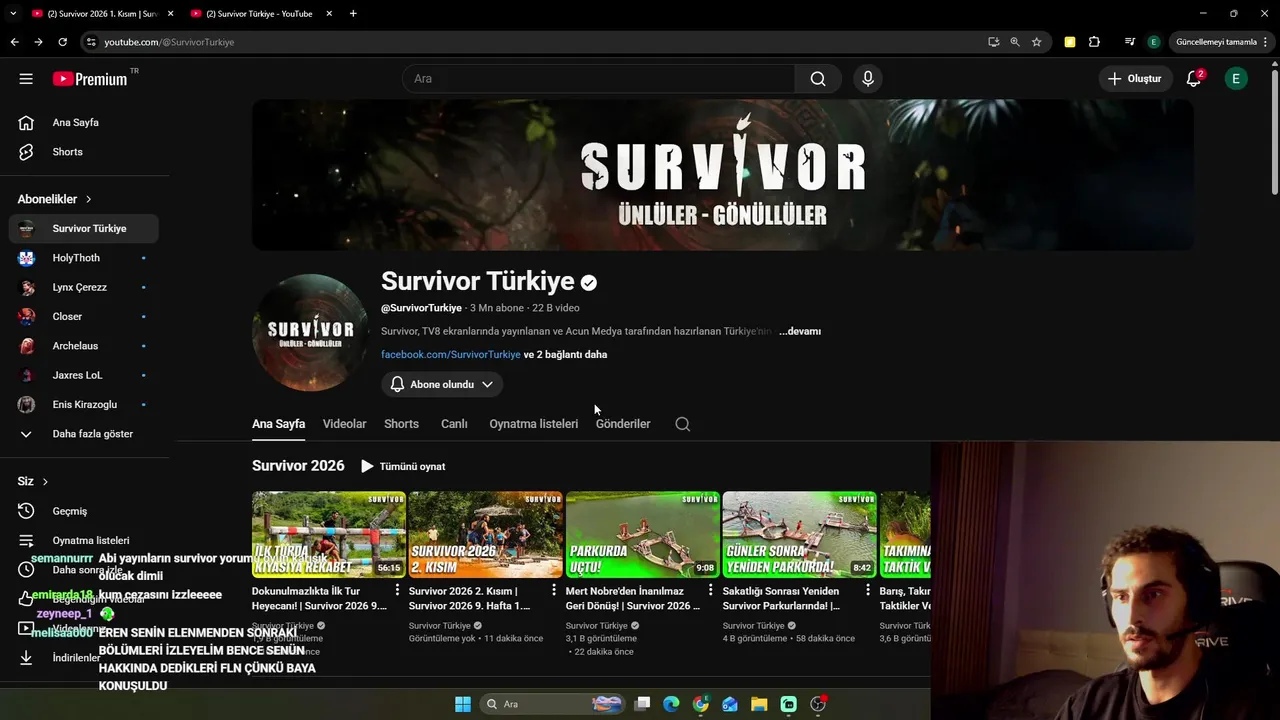Open the Gönderiler tab
1280x720 pixels.
pyautogui.click(x=623, y=424)
